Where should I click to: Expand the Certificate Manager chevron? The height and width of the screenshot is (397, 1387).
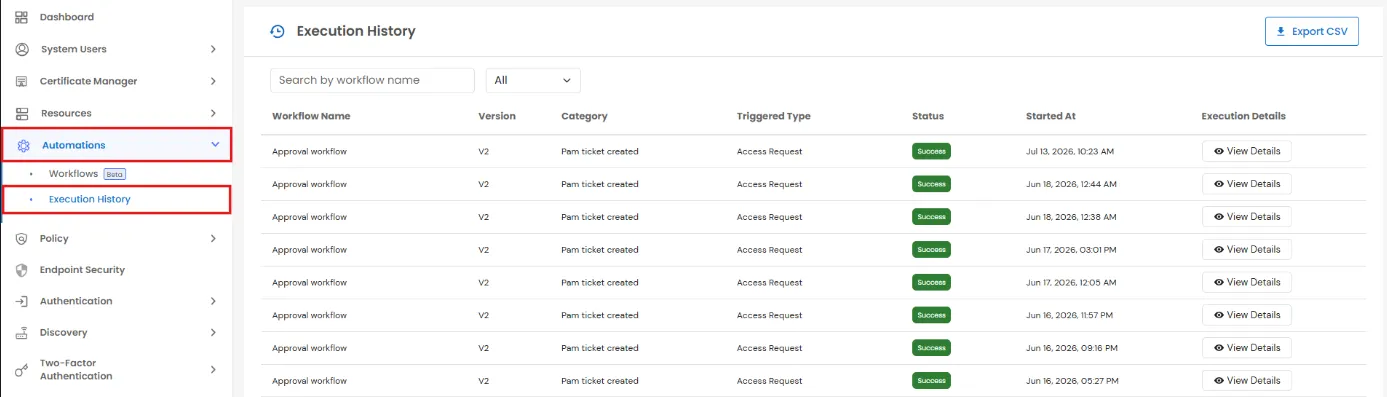point(213,81)
